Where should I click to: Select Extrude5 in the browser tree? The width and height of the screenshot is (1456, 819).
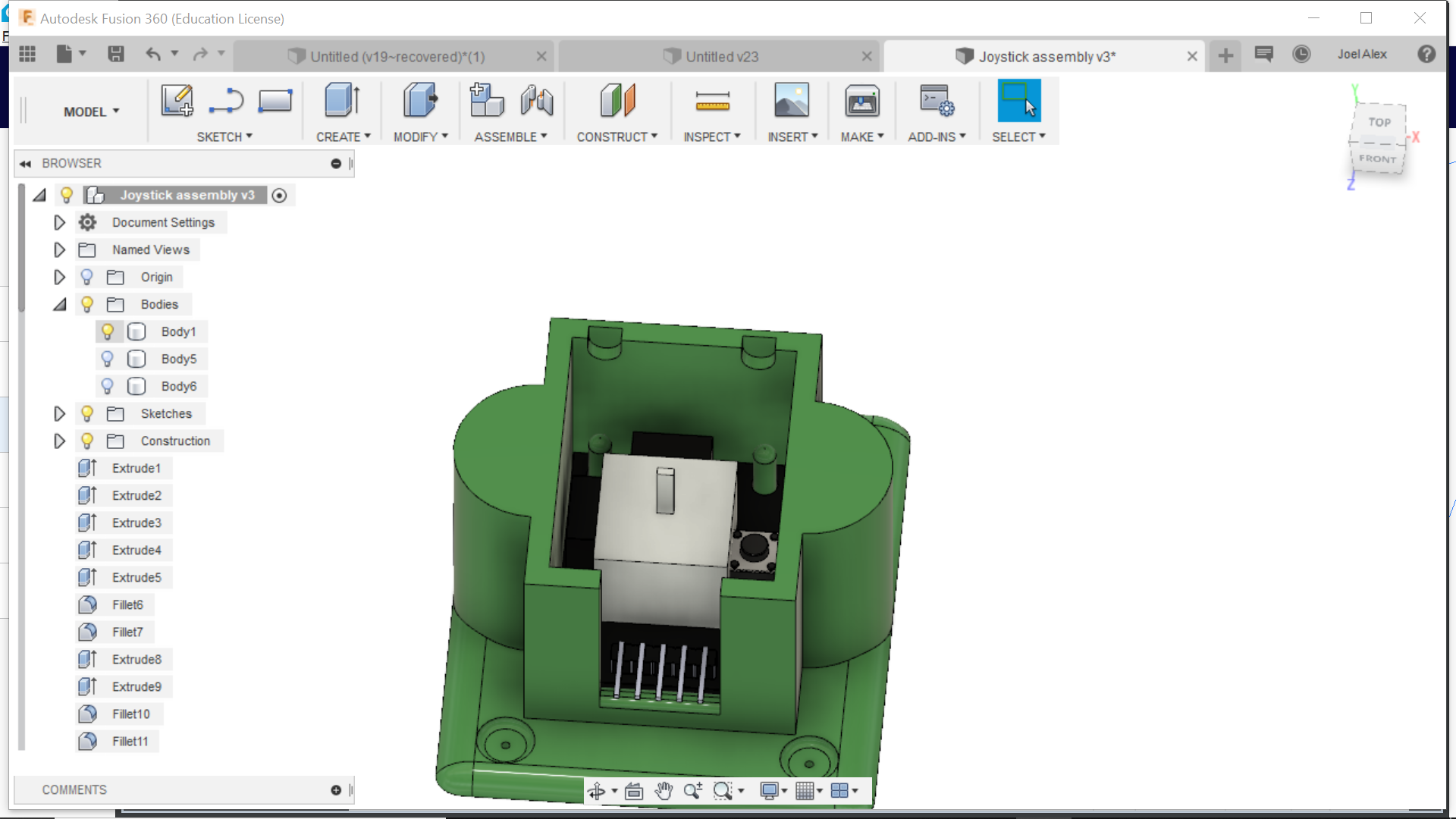pyautogui.click(x=136, y=577)
